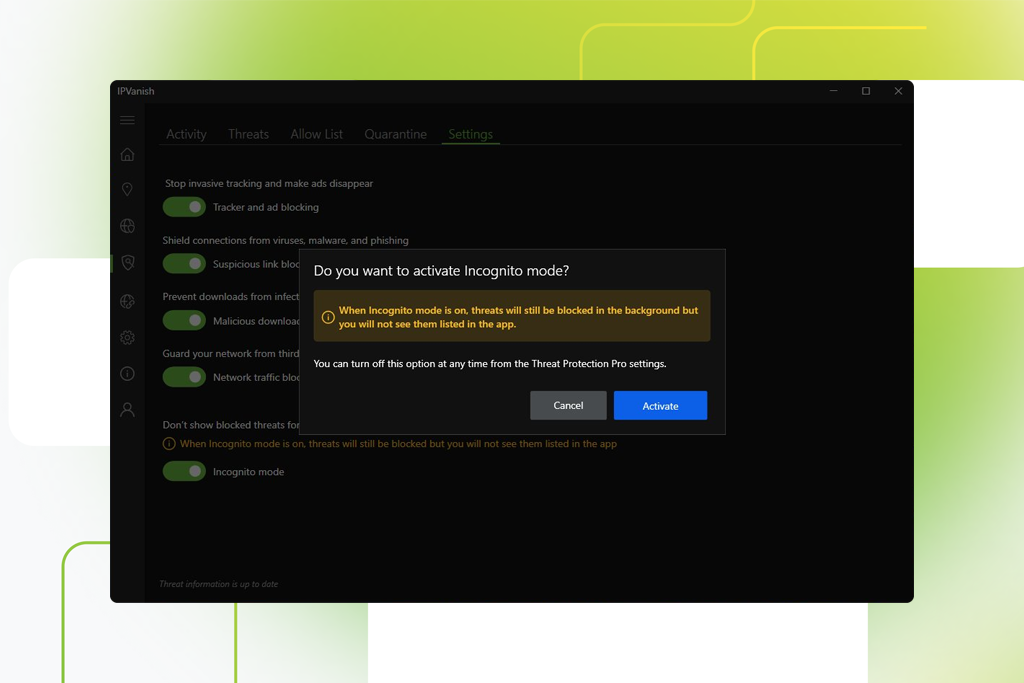The image size is (1024, 683).
Task: Open the globe-with-shield sidebar icon
Action: [x=127, y=301]
